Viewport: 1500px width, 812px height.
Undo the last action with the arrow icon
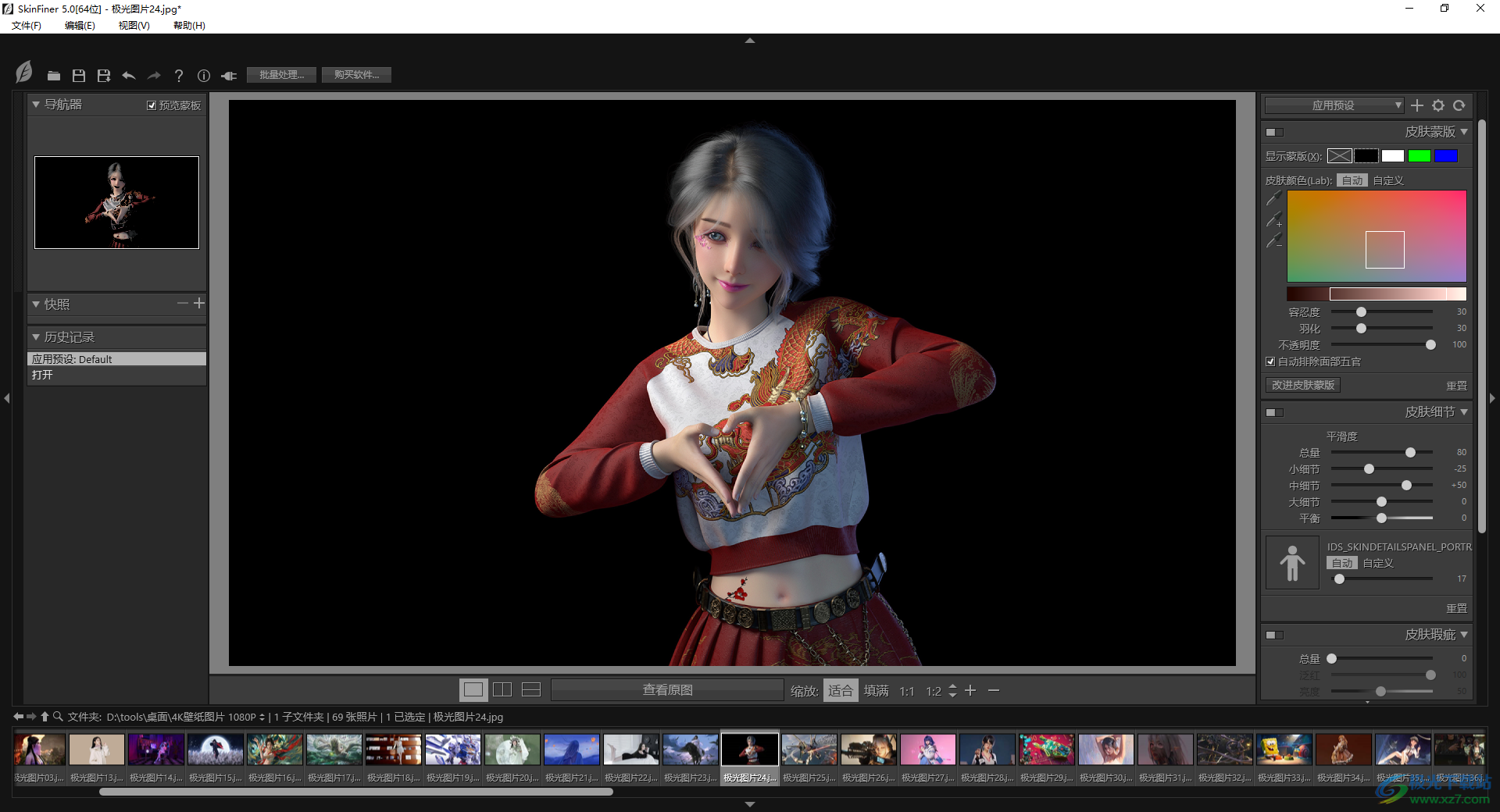click(129, 76)
